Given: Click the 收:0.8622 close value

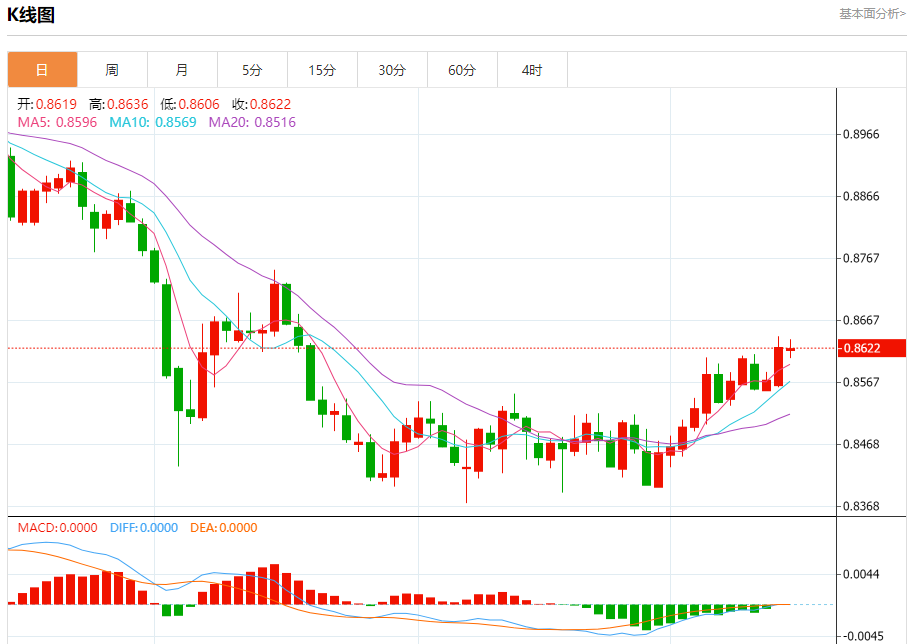Looking at the screenshot, I should pyautogui.click(x=261, y=104).
